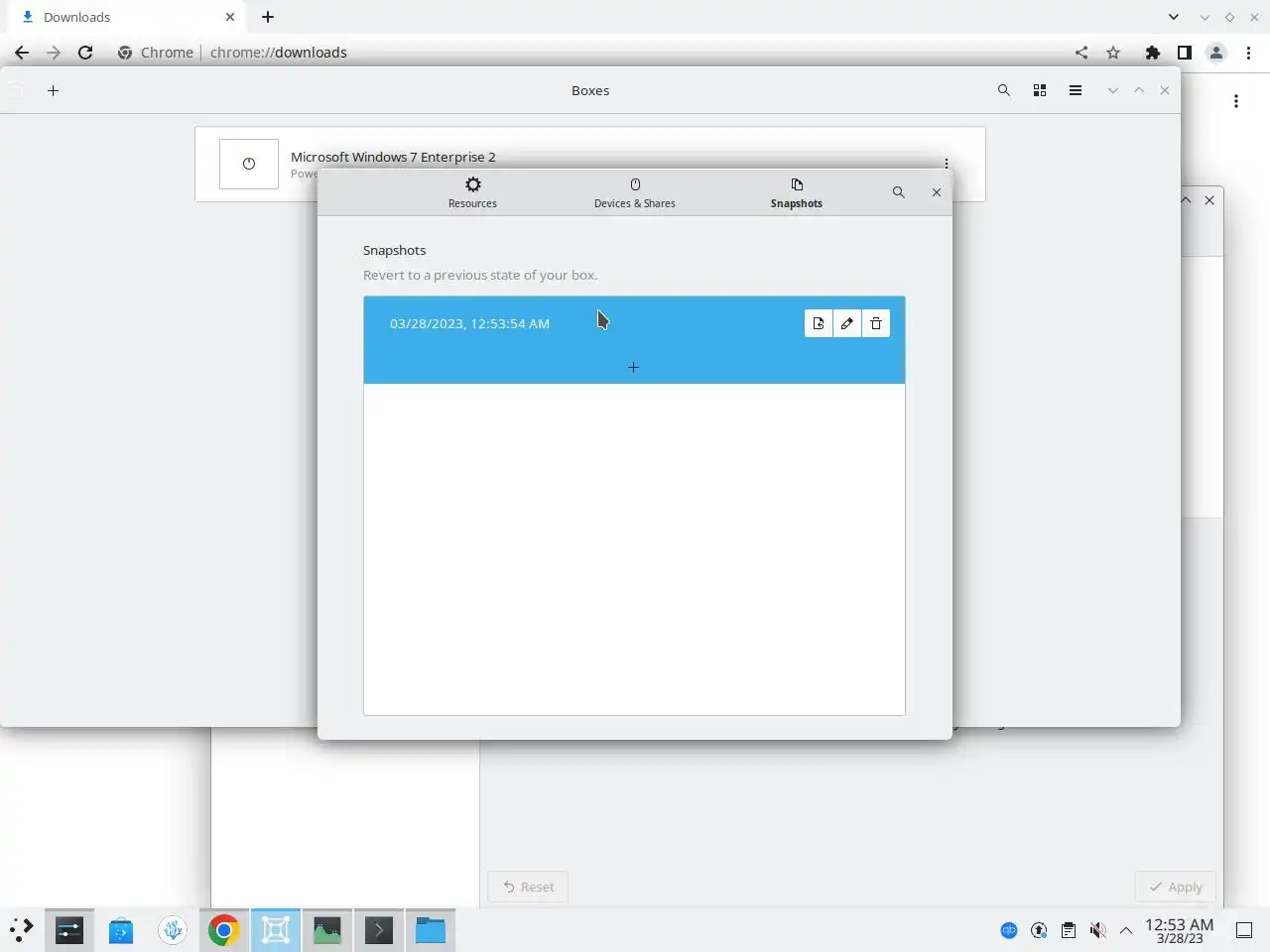Add a new snapshot with plus button
1270x952 pixels.
tap(633, 368)
